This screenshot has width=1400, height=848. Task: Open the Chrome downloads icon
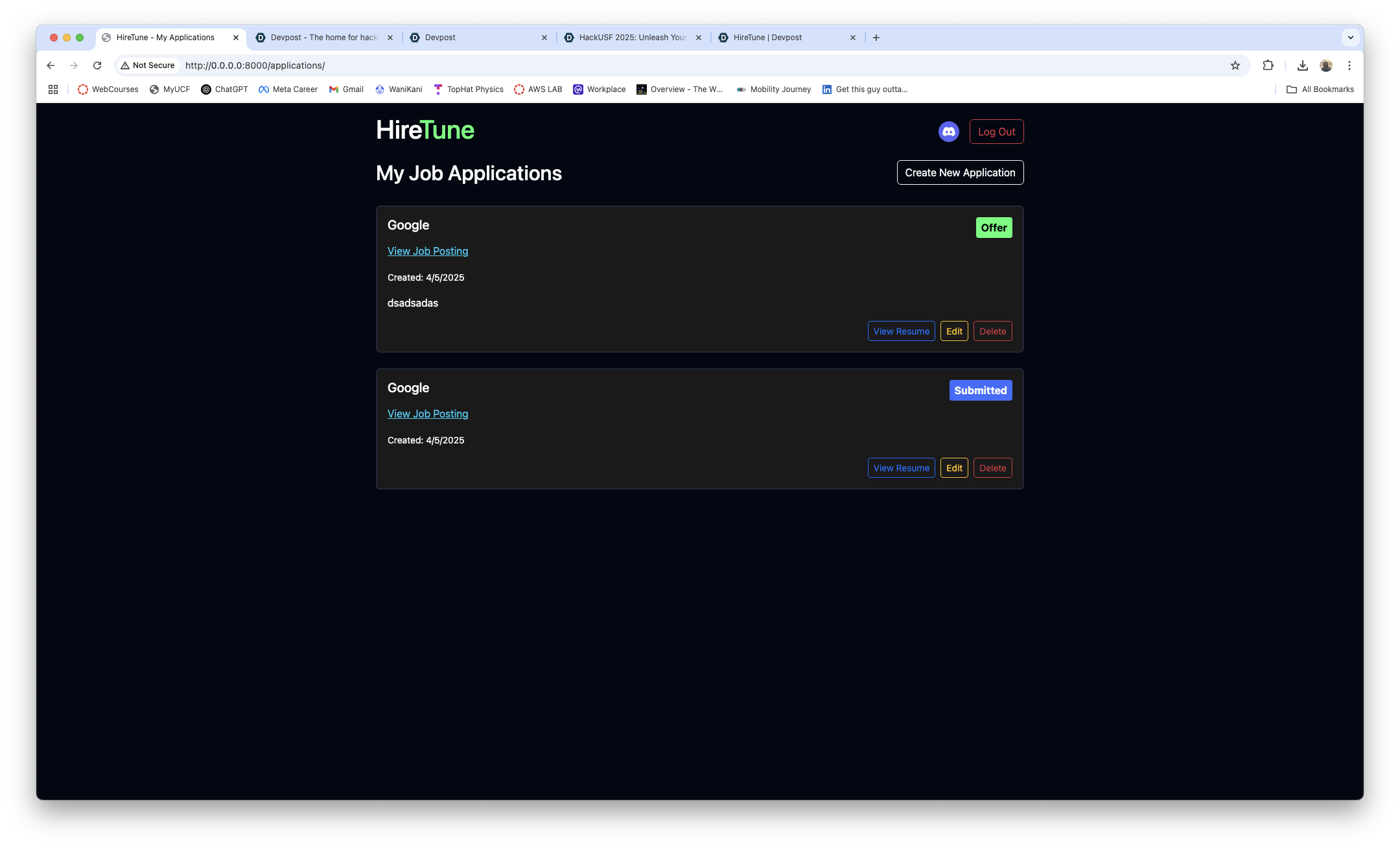click(x=1302, y=65)
